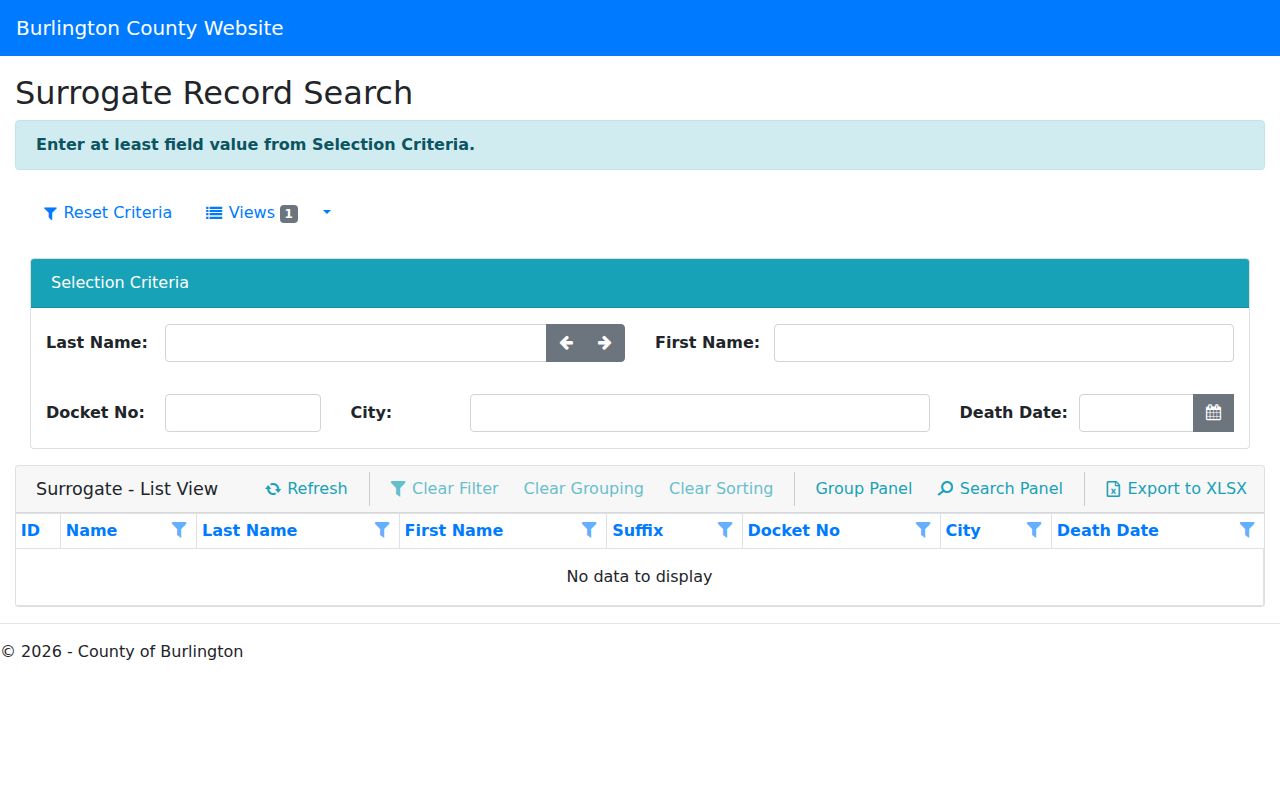Sort by the City column header

point(963,530)
